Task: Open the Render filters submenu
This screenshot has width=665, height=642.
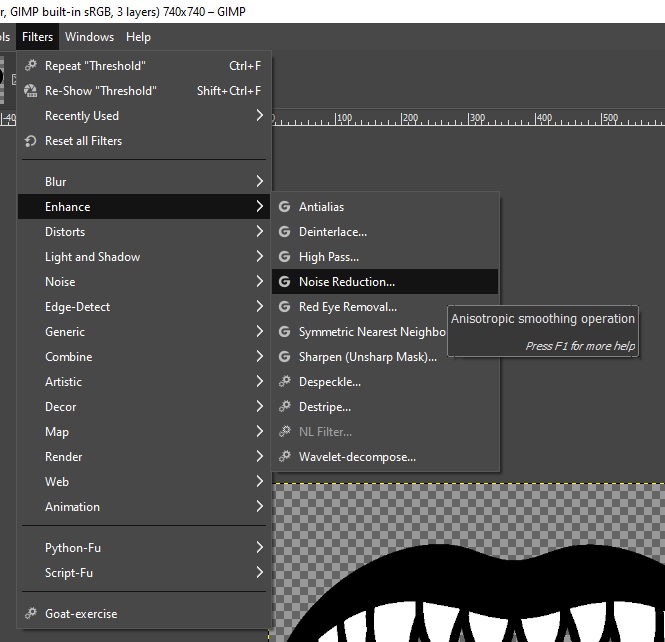Action: (144, 457)
